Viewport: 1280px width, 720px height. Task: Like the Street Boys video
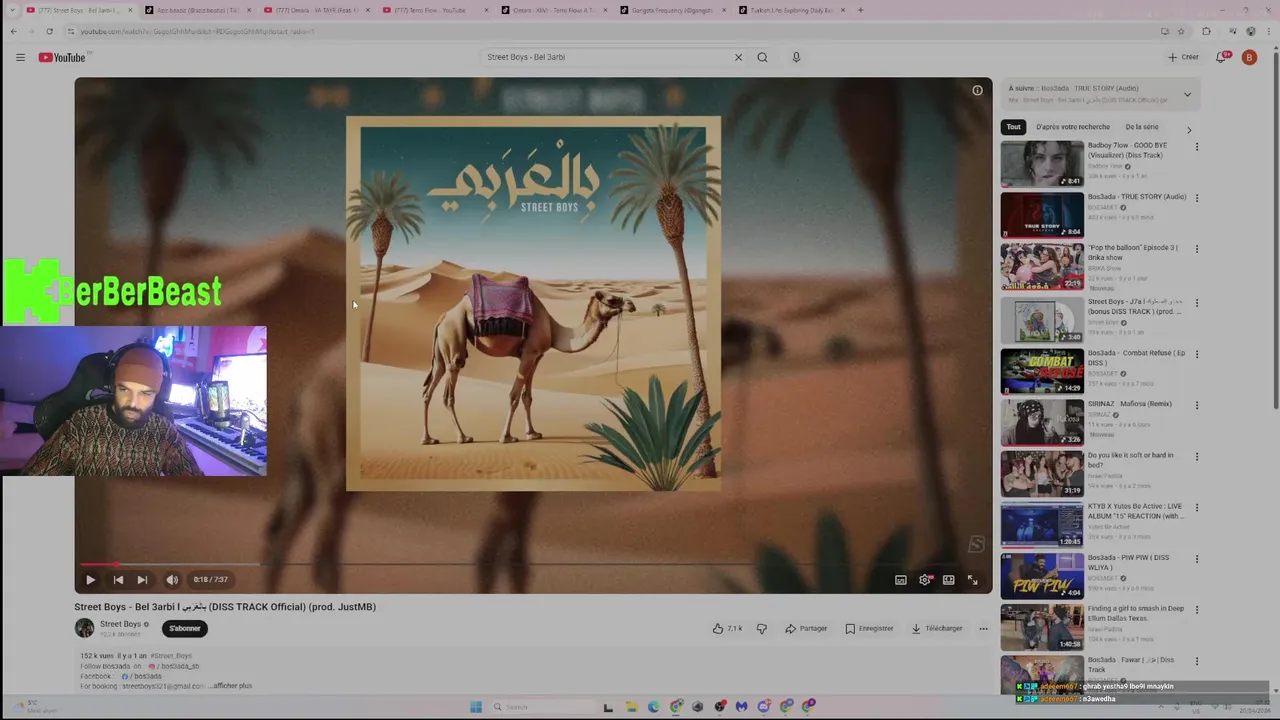point(727,628)
